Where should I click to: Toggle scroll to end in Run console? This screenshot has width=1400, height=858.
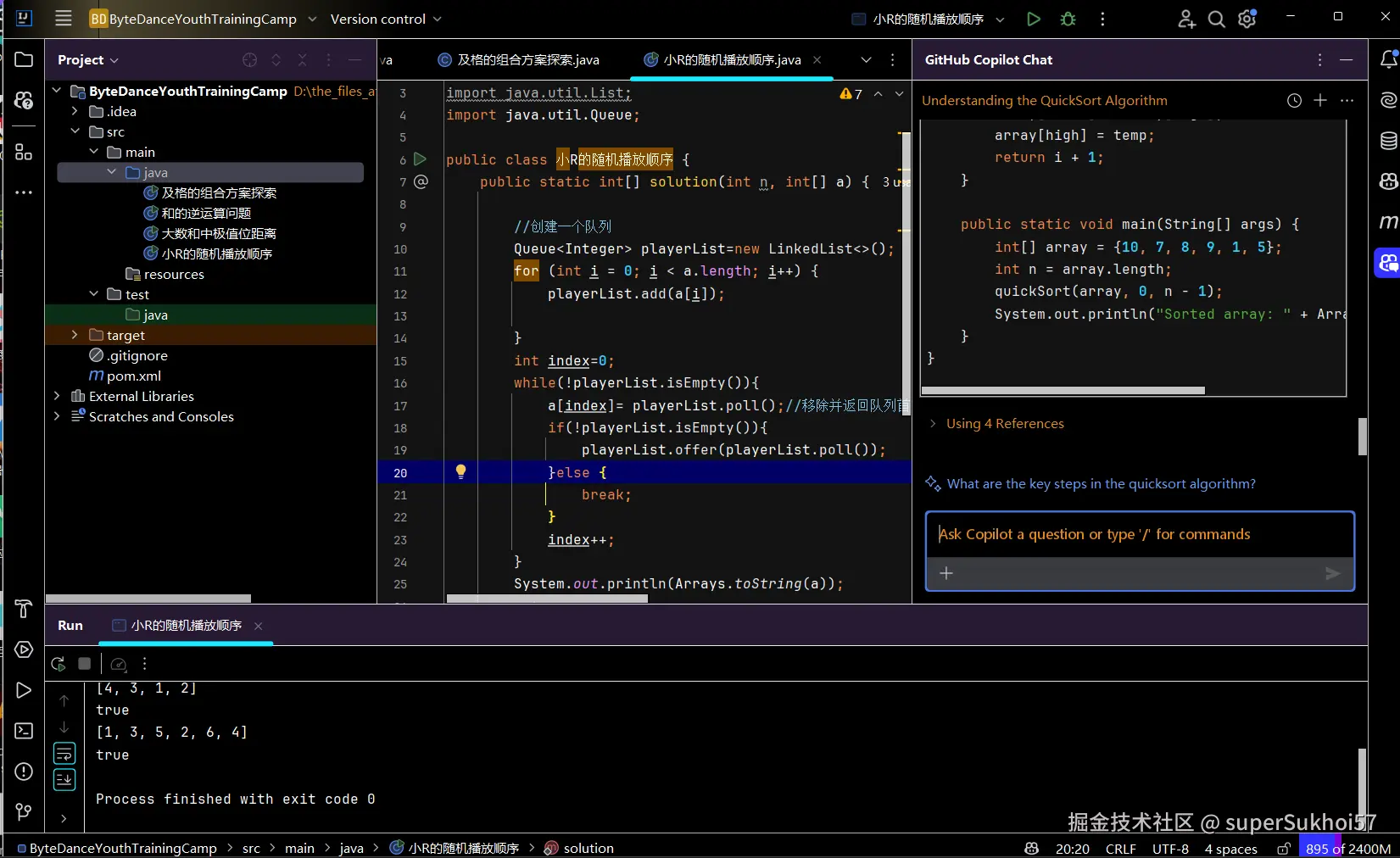coord(64,779)
